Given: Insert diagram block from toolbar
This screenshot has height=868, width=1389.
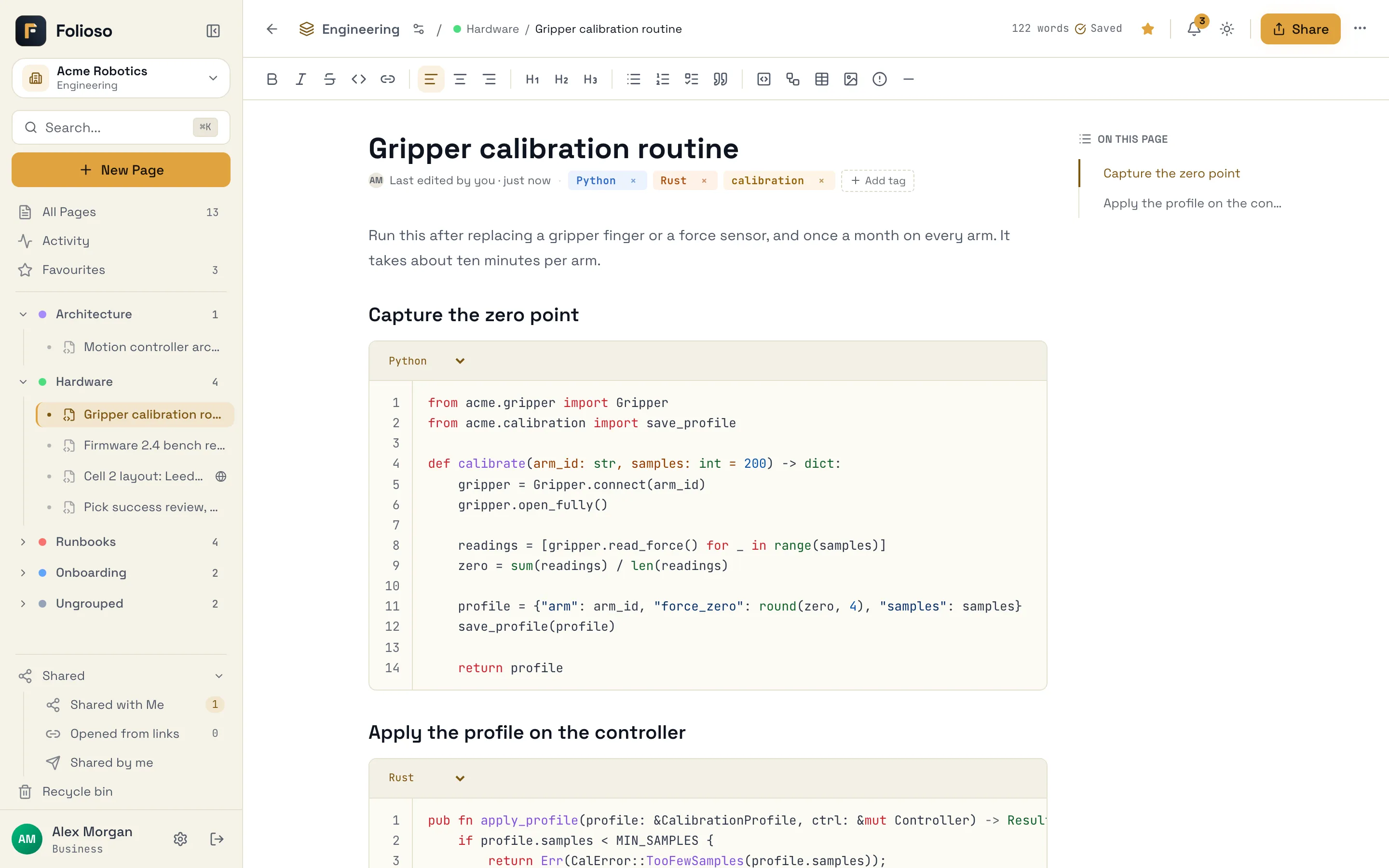Looking at the screenshot, I should [793, 79].
